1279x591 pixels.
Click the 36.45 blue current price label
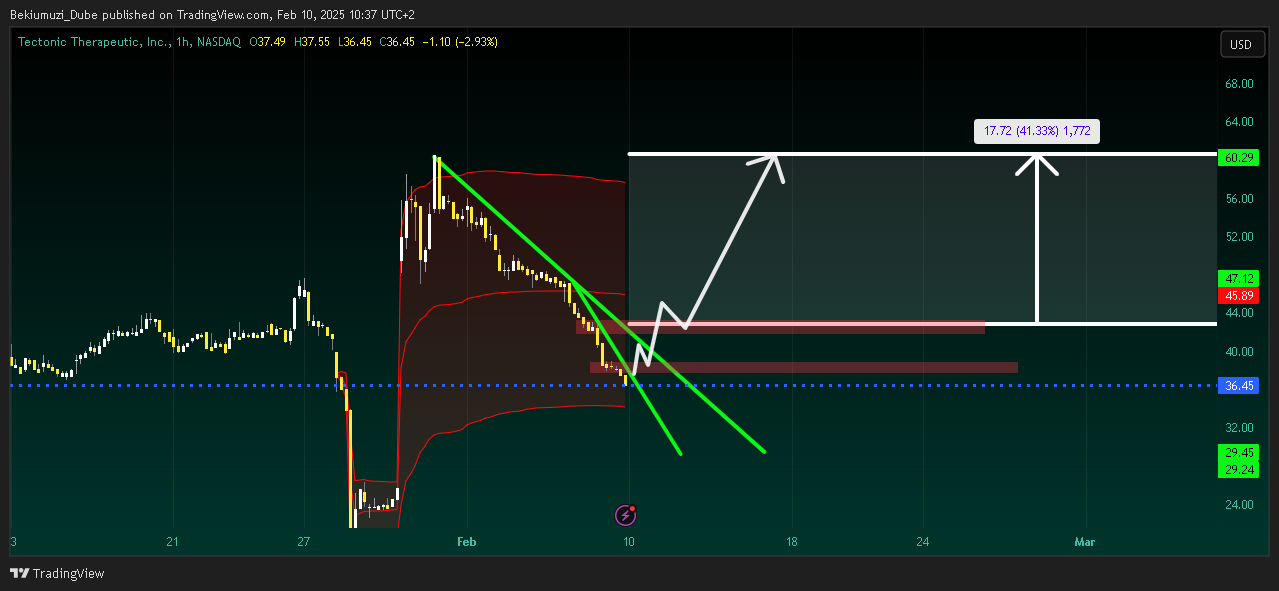1238,386
